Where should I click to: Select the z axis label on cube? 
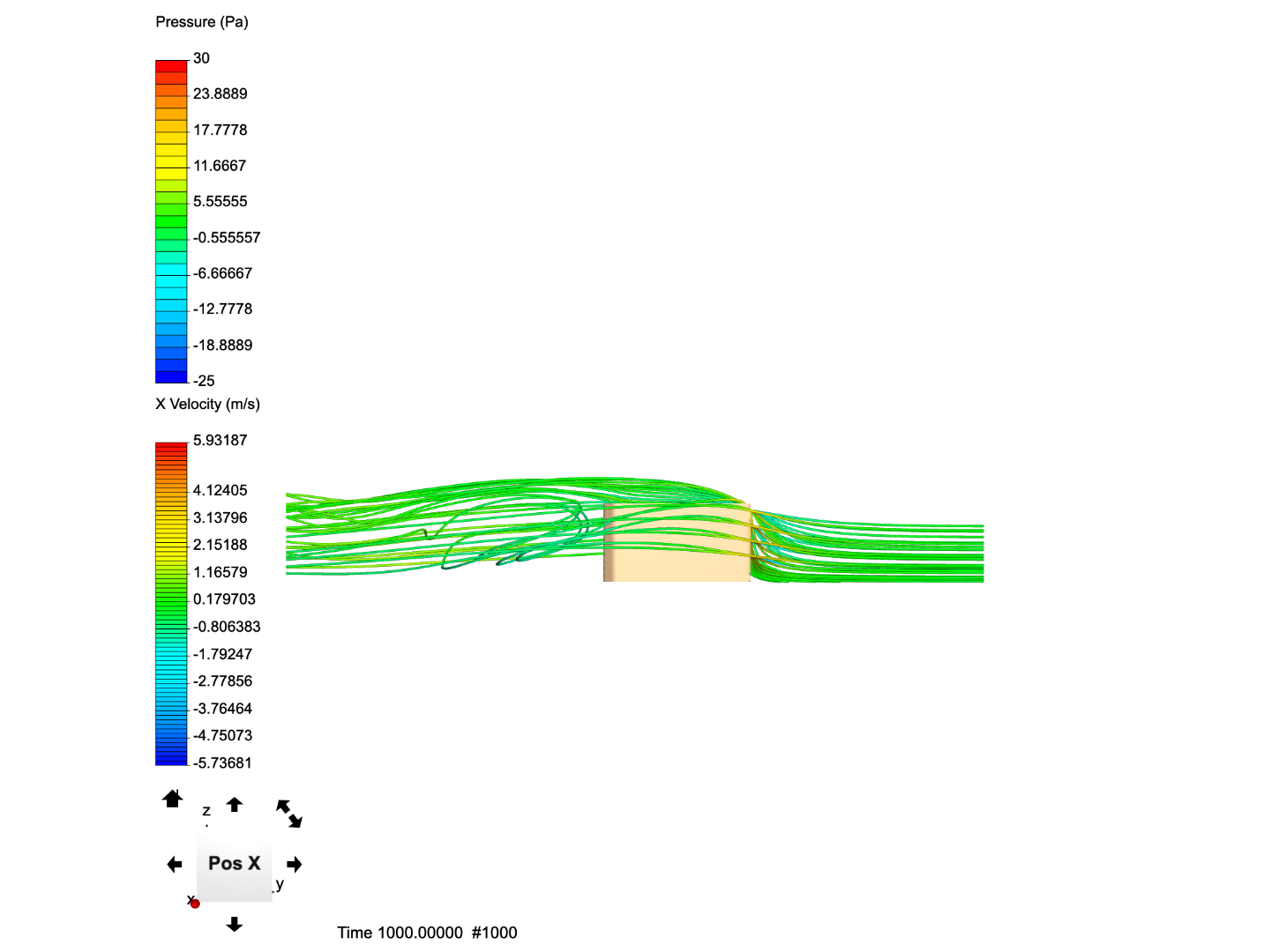coord(206,811)
